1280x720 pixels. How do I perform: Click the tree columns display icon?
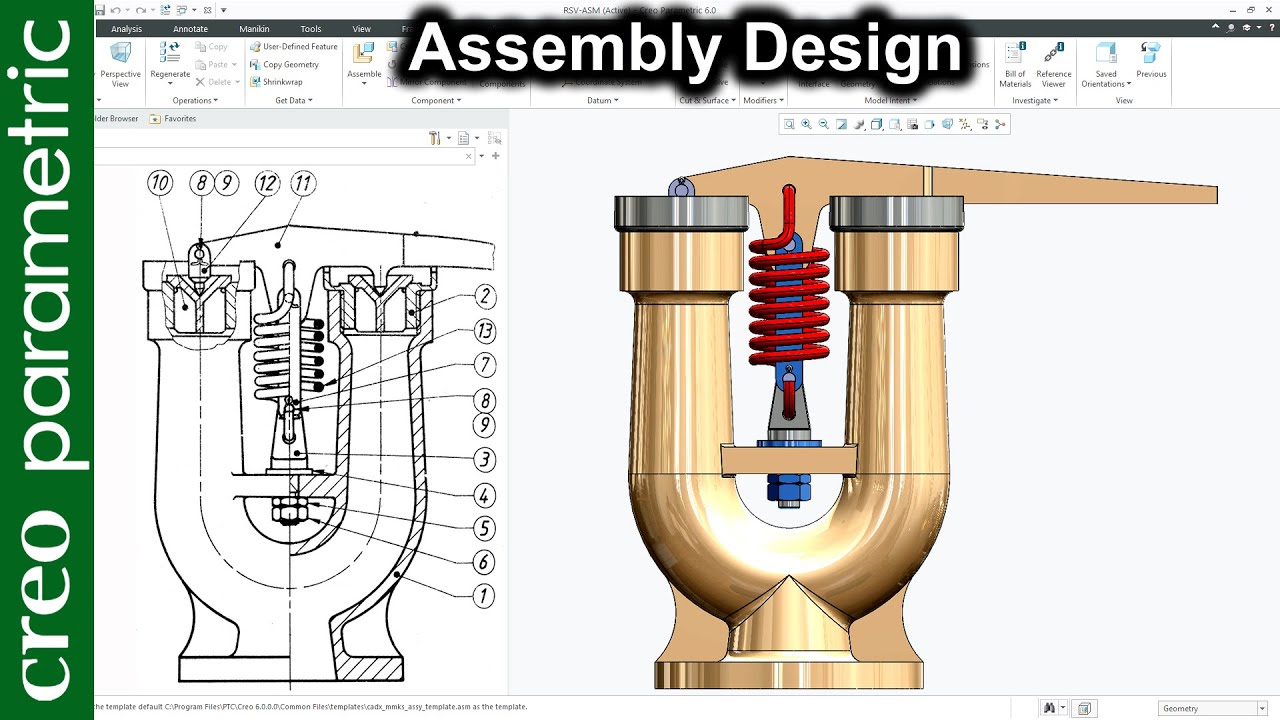point(463,138)
